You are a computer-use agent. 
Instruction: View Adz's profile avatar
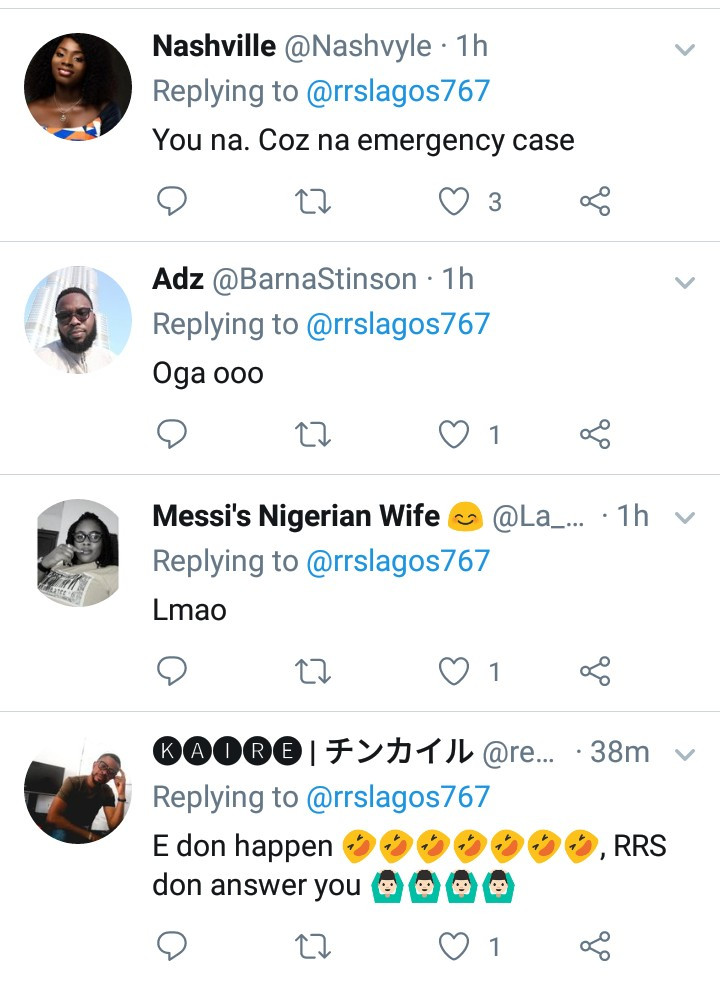pos(77,320)
